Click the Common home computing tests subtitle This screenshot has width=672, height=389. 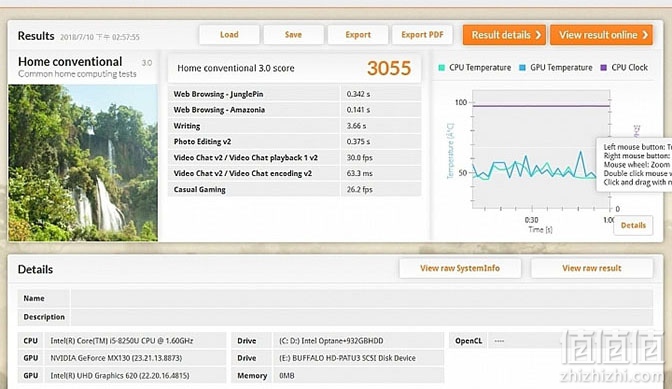pos(77,74)
